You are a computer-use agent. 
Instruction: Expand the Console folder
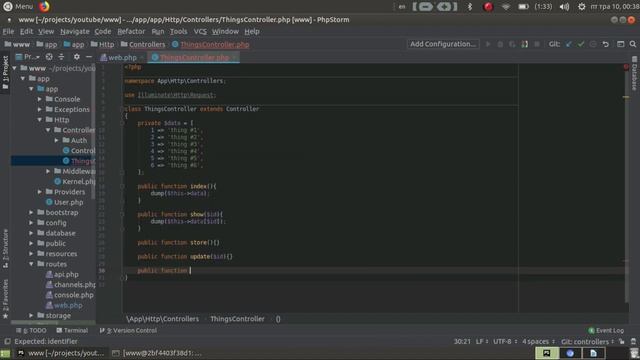point(40,99)
